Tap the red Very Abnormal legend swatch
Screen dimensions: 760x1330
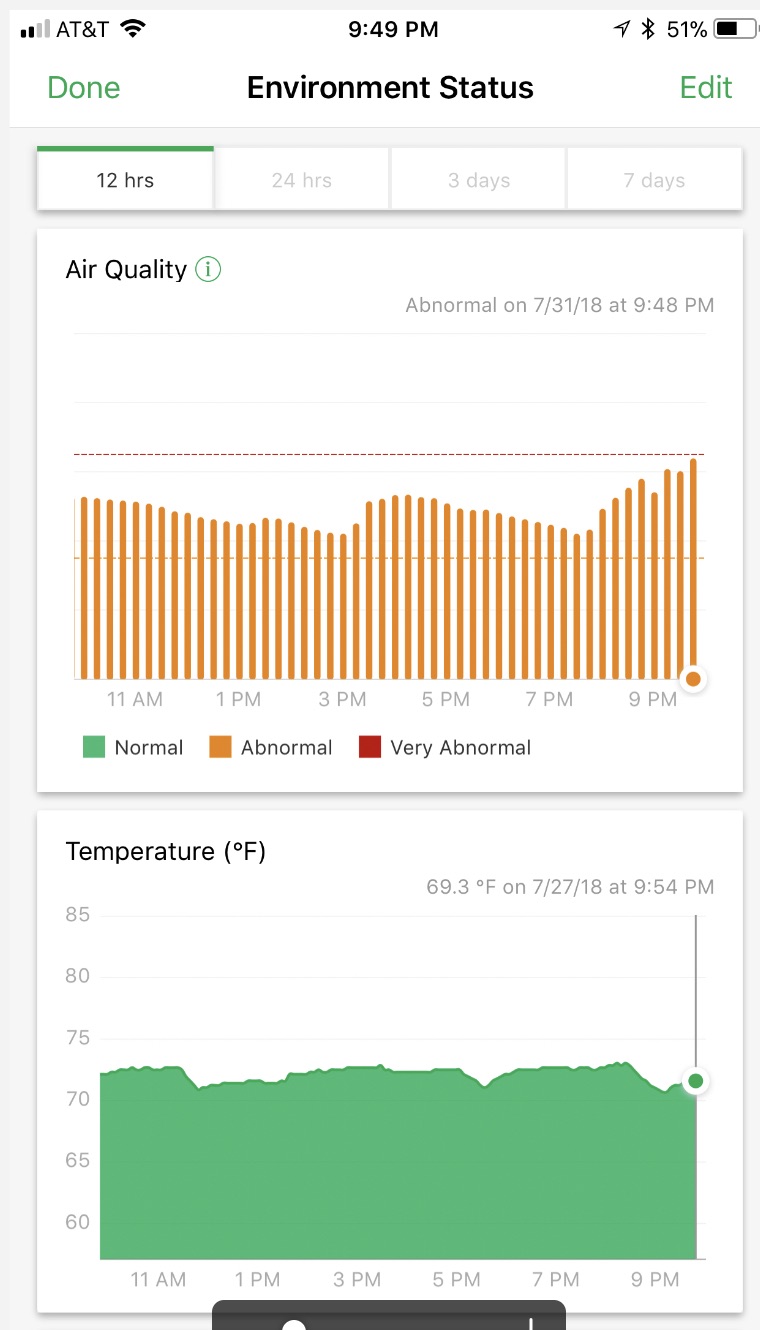[x=369, y=747]
